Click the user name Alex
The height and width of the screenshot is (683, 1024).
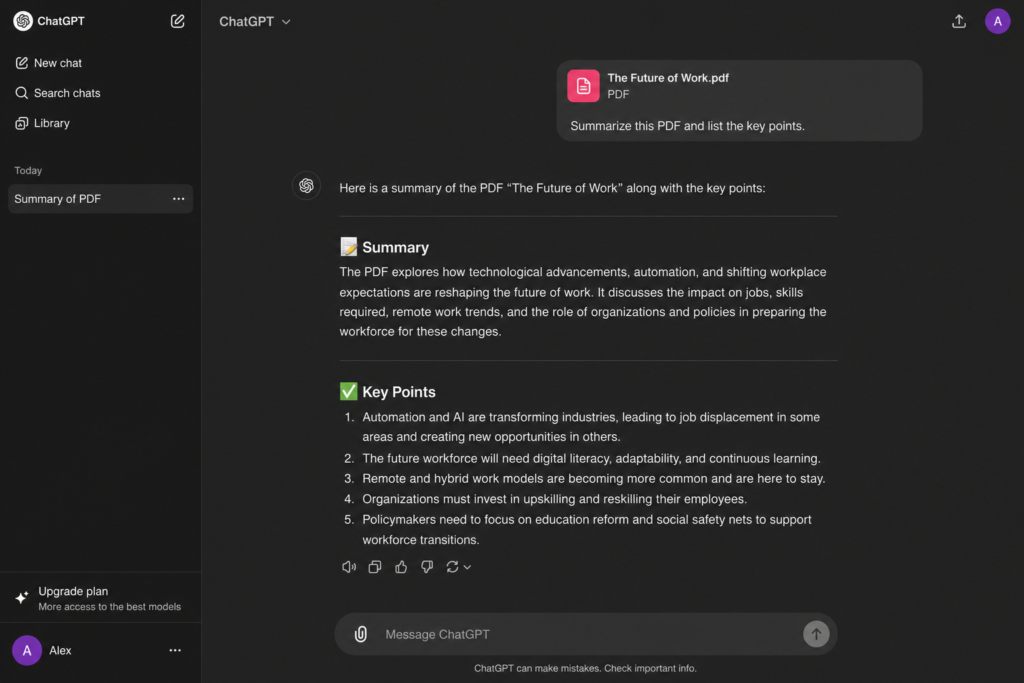click(x=60, y=650)
